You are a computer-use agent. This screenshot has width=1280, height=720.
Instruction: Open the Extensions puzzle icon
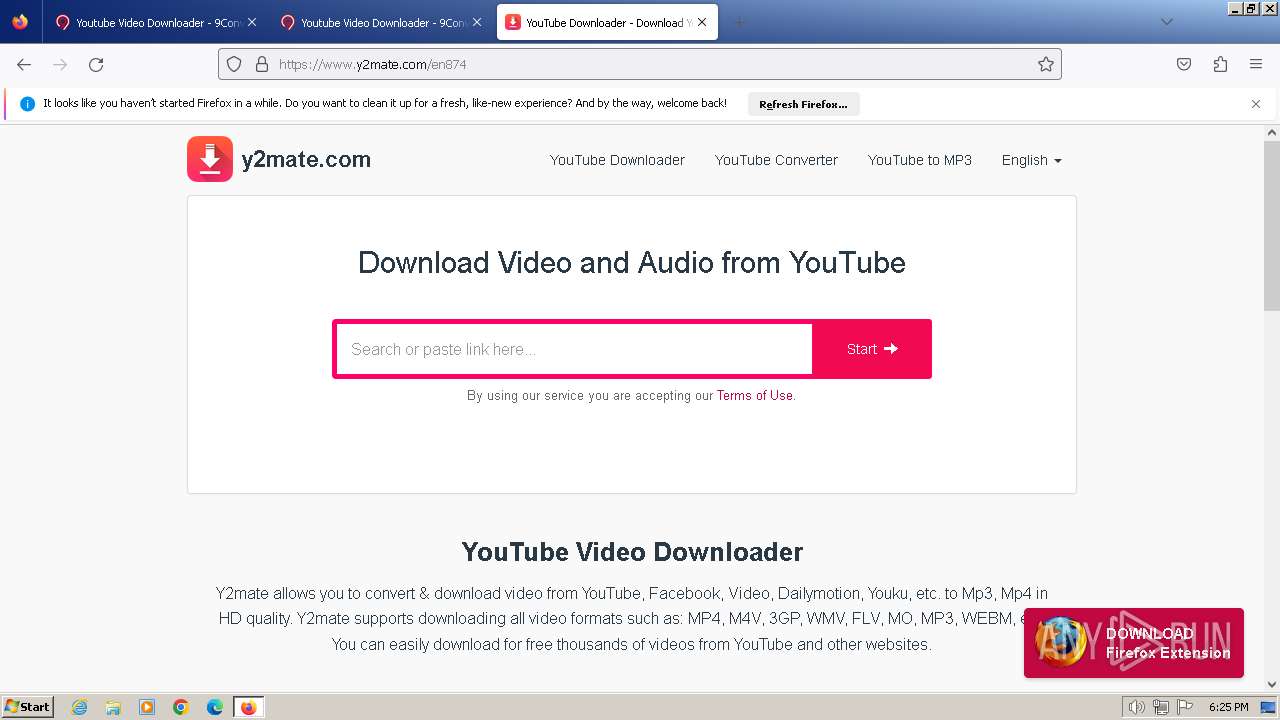pyautogui.click(x=1220, y=64)
